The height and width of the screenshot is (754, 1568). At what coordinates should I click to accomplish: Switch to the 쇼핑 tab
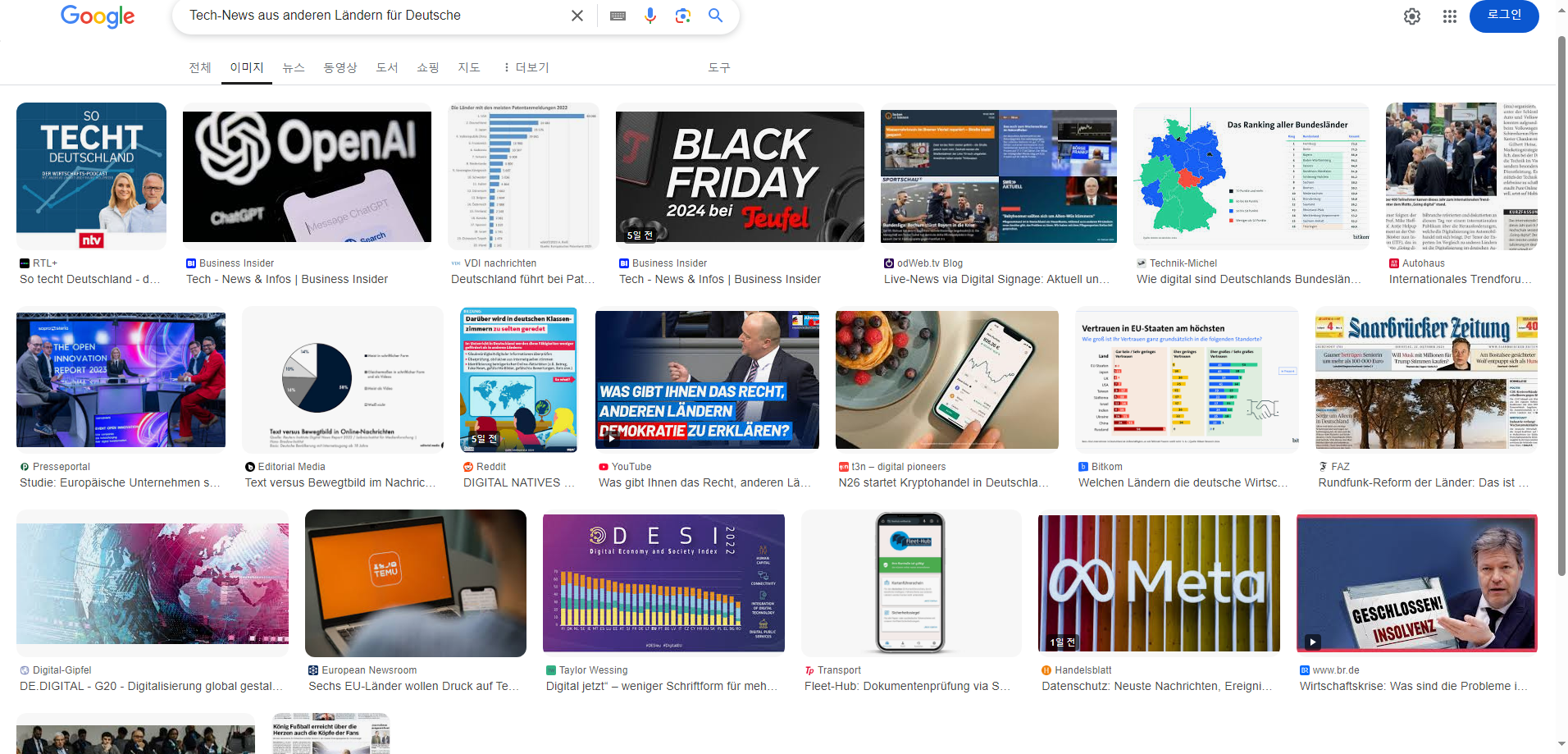(428, 67)
